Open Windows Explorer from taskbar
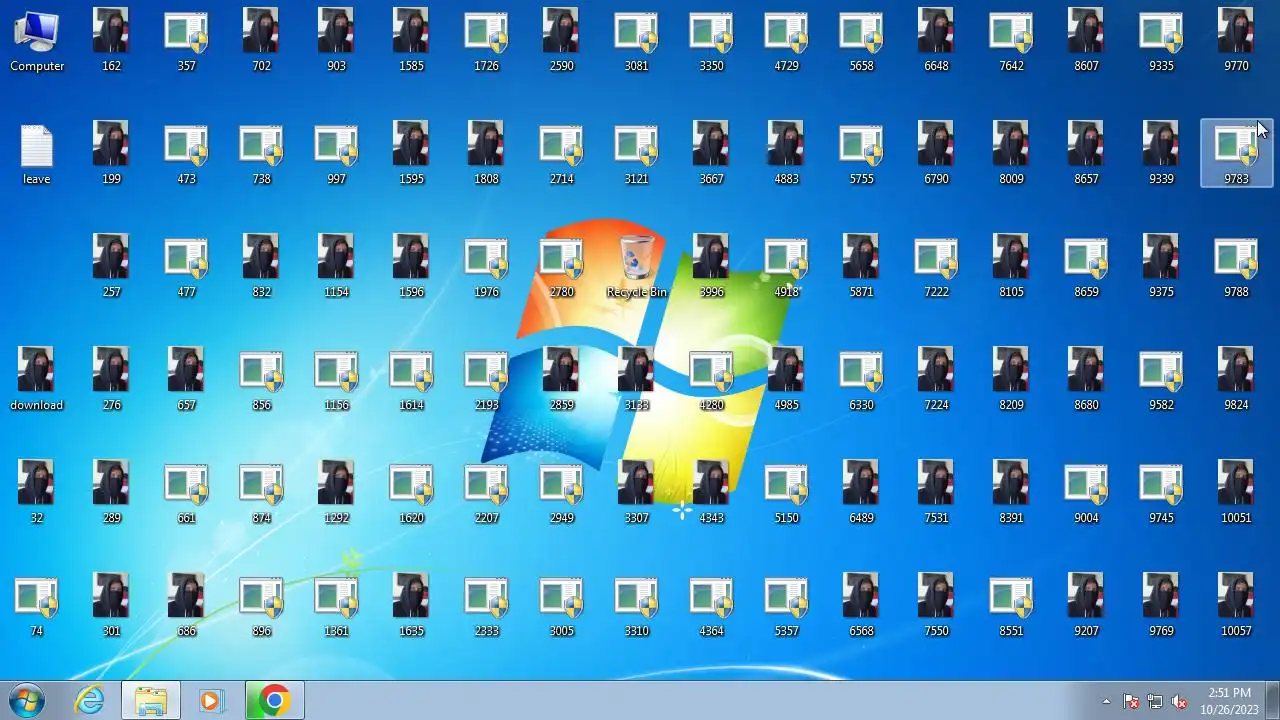 (151, 700)
